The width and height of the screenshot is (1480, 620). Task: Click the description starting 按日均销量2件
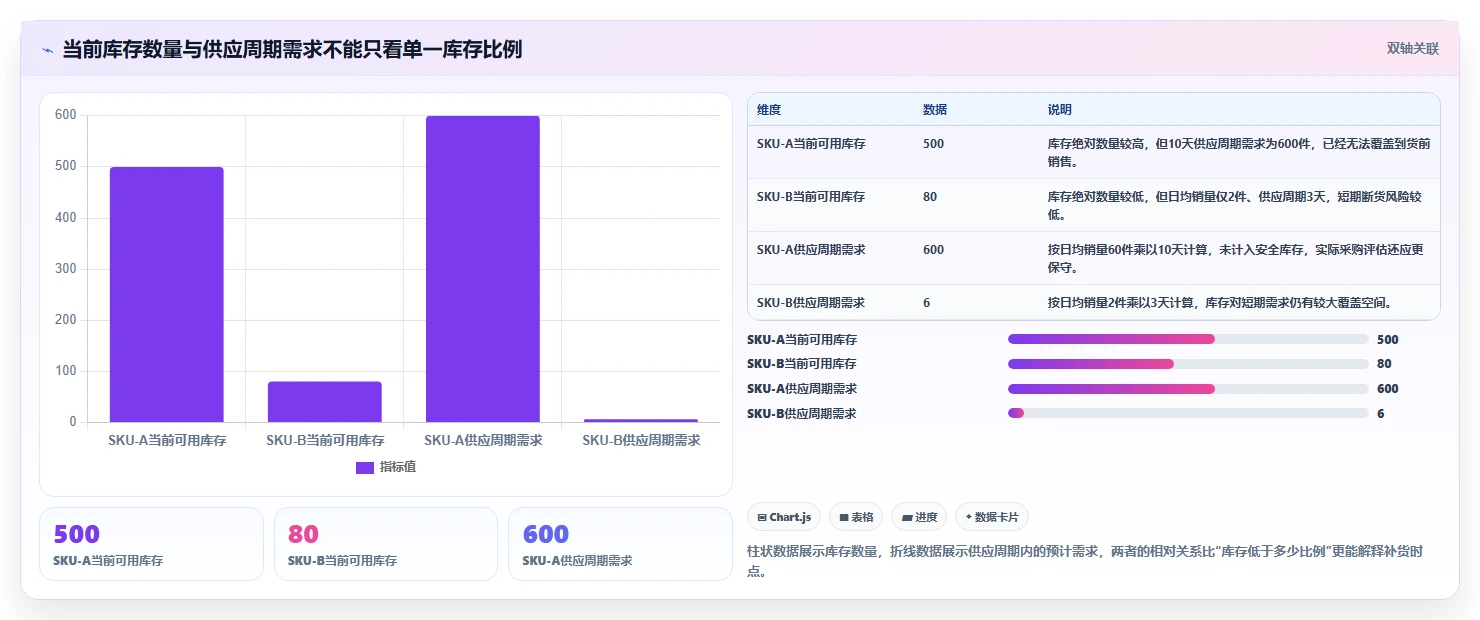(1220, 302)
